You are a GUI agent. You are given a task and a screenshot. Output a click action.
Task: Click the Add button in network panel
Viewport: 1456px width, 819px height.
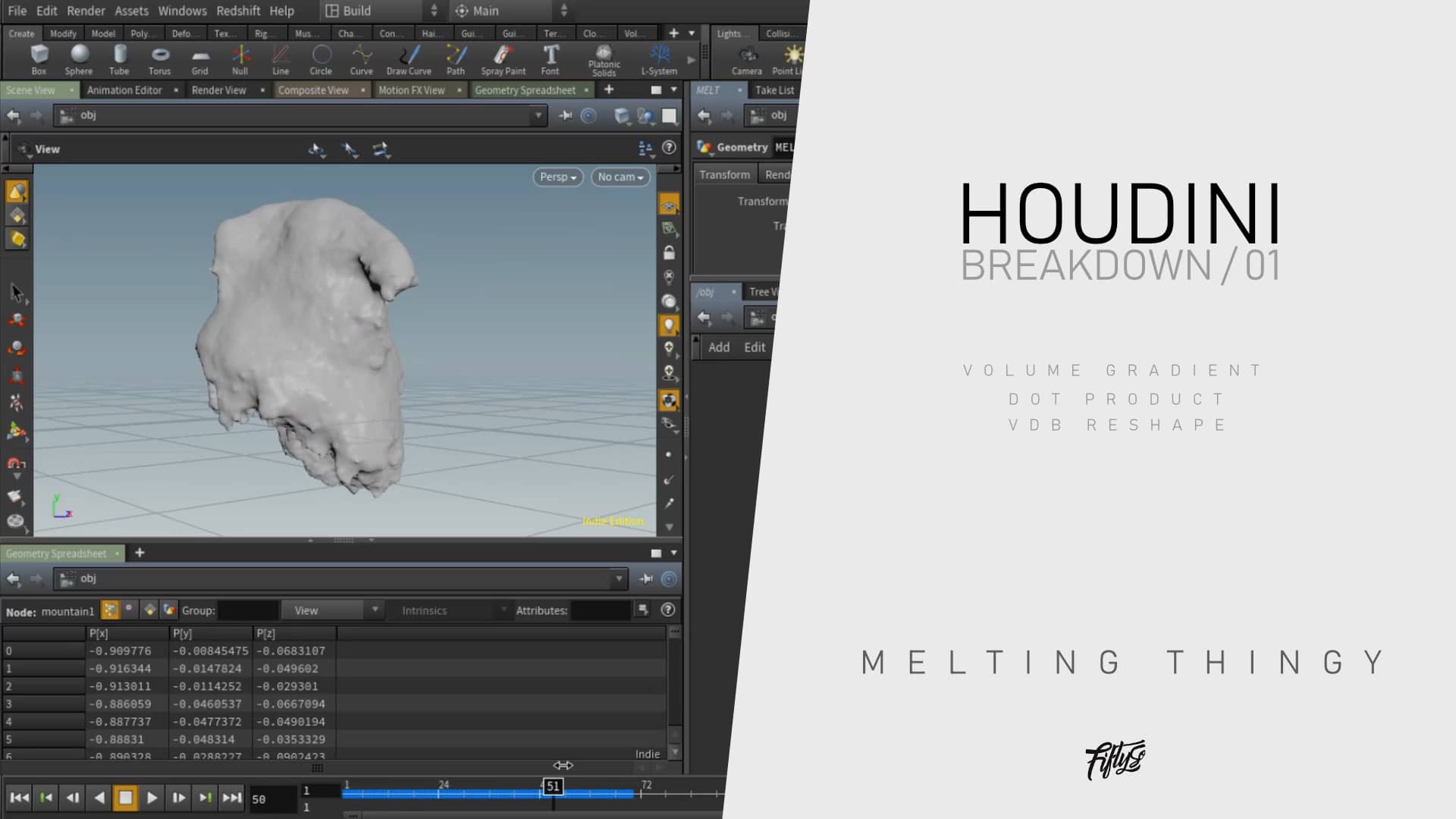[717, 347]
